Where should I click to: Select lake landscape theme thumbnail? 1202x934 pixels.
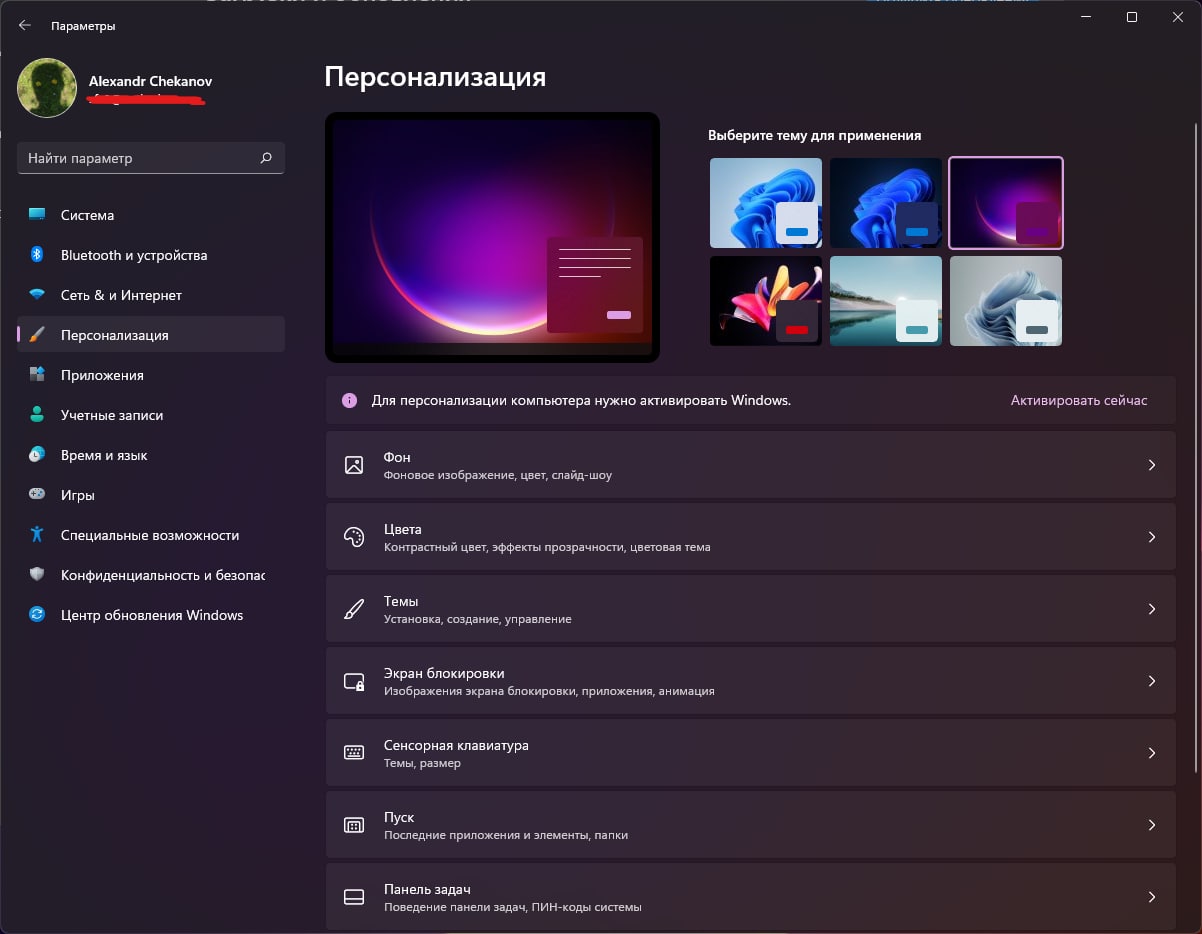coord(886,301)
